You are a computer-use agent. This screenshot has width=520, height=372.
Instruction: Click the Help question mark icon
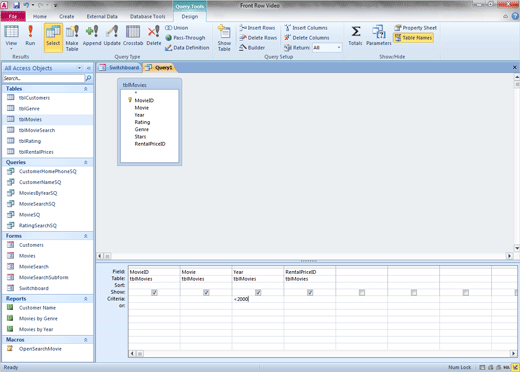coord(515,16)
